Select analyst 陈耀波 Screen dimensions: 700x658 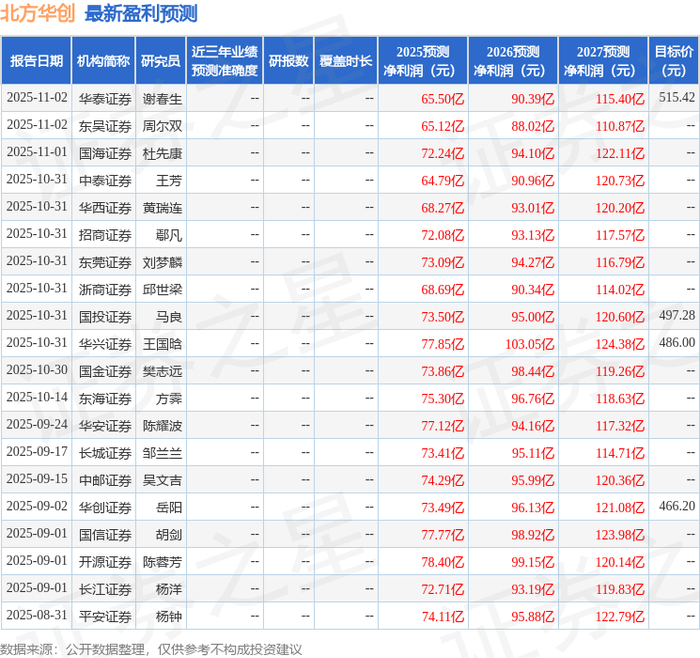[x=162, y=425]
